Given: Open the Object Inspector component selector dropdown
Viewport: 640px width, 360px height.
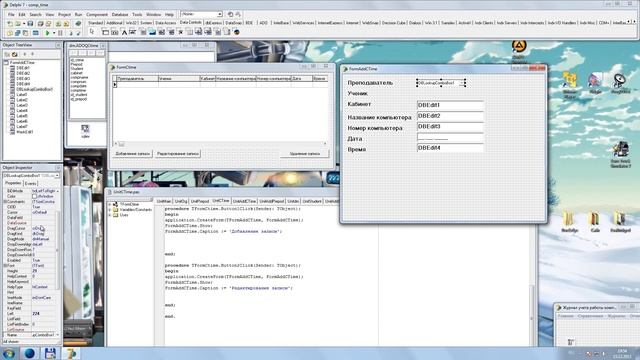Looking at the screenshot, I should click(x=57, y=176).
